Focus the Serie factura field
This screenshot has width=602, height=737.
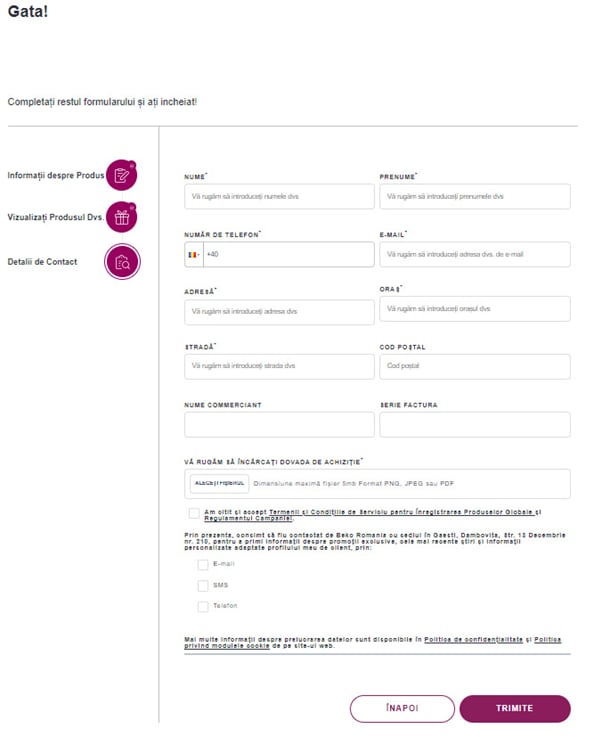[x=474, y=424]
